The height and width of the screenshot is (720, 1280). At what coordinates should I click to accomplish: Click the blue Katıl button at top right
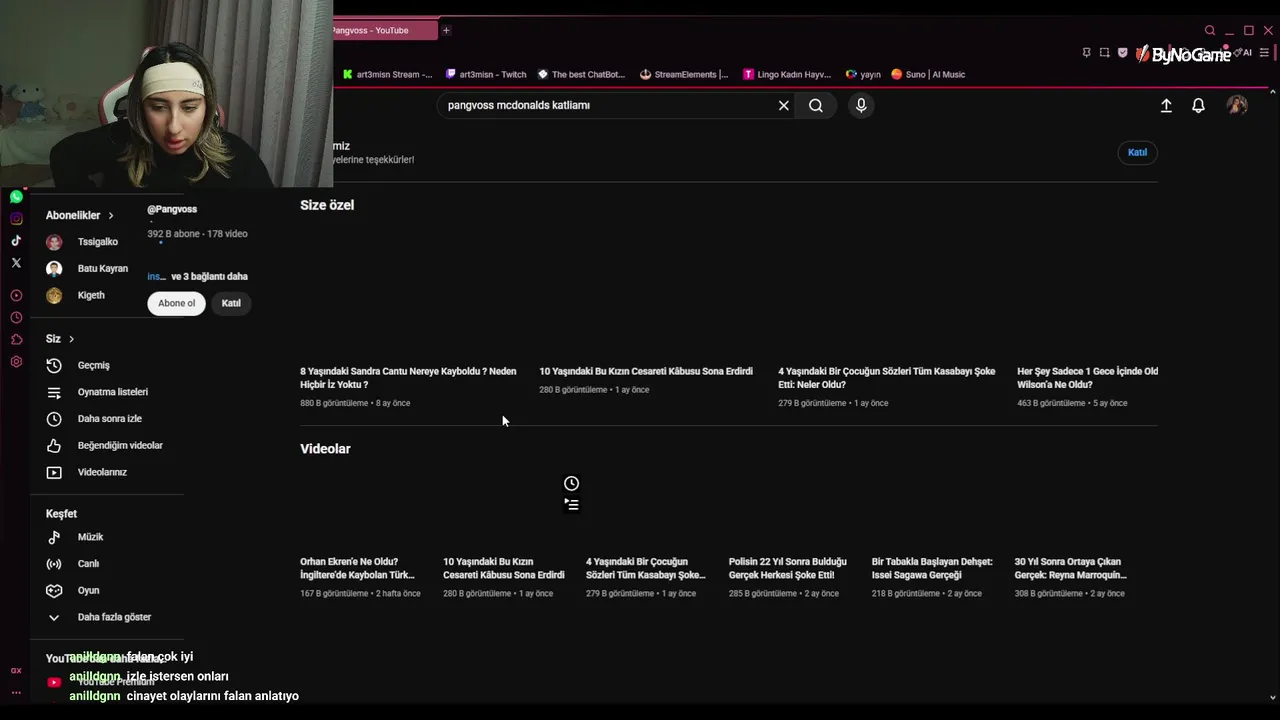1137,152
